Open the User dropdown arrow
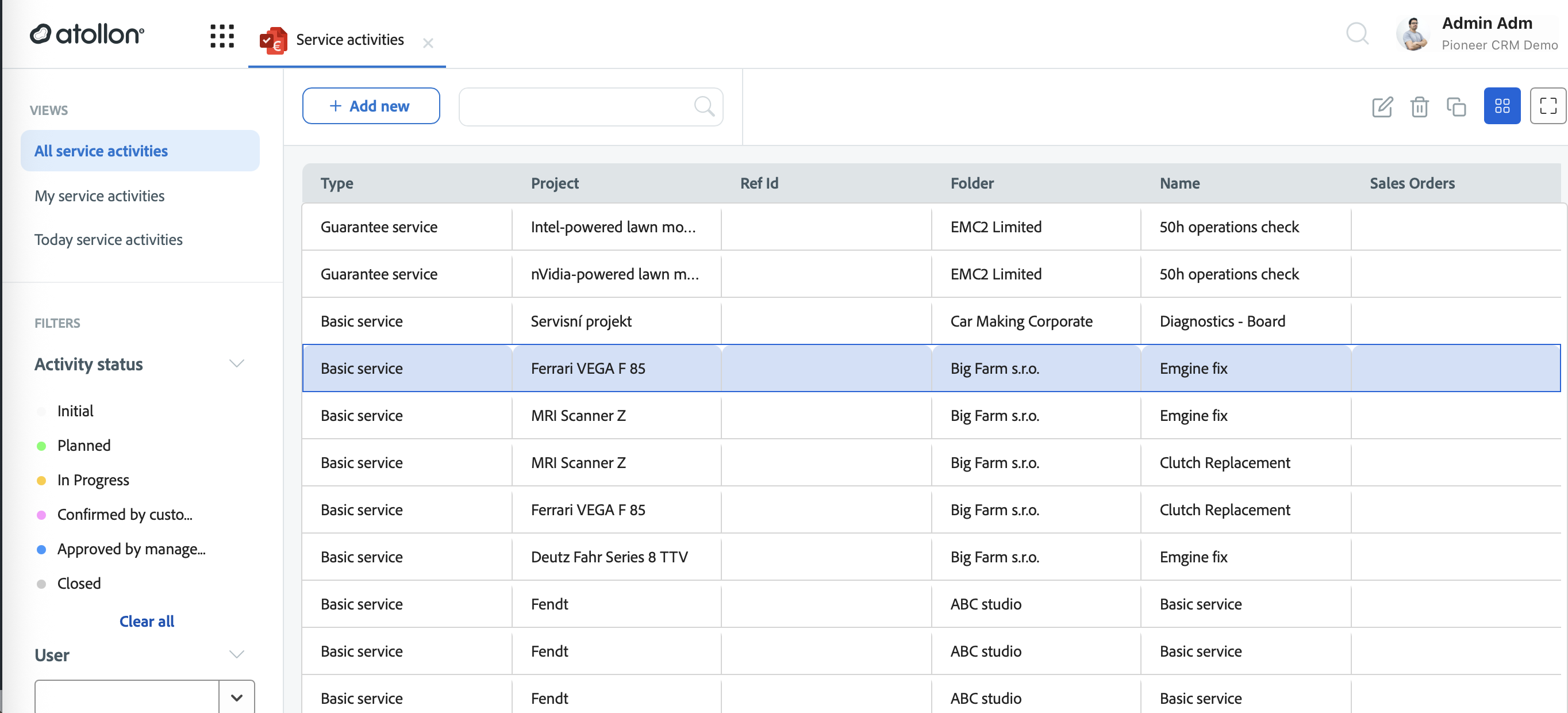Image resolution: width=1568 pixels, height=713 pixels. 237,697
